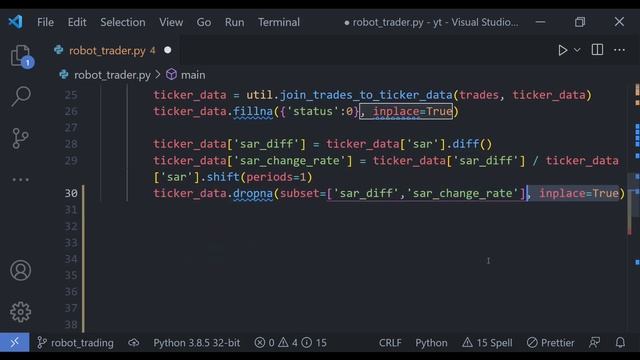Open the Terminal menu

pyautogui.click(x=279, y=22)
